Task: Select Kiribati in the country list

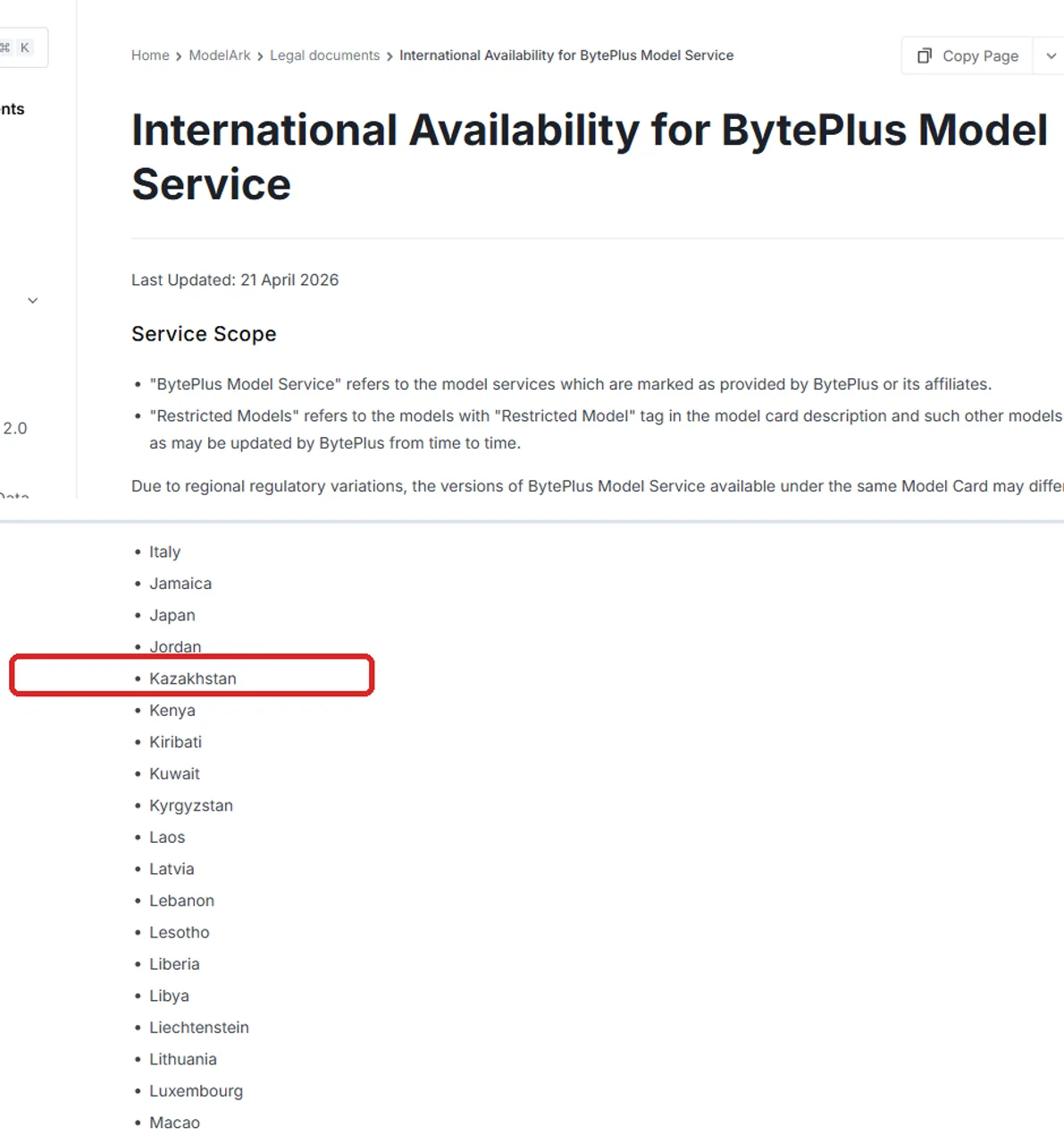Action: tap(175, 742)
